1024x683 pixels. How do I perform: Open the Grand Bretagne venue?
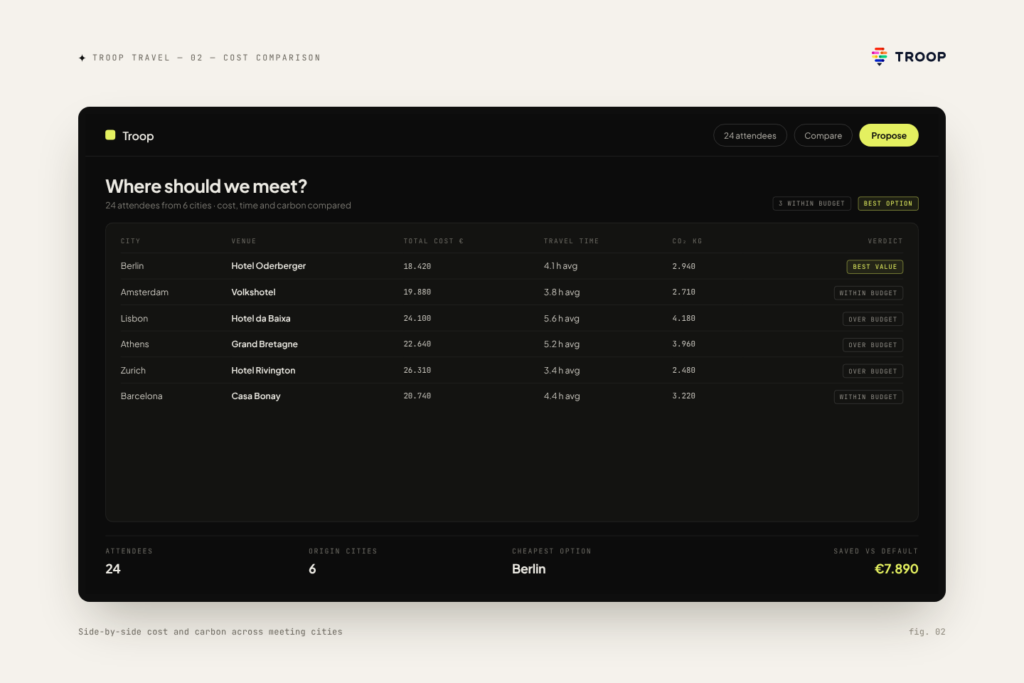click(x=264, y=344)
